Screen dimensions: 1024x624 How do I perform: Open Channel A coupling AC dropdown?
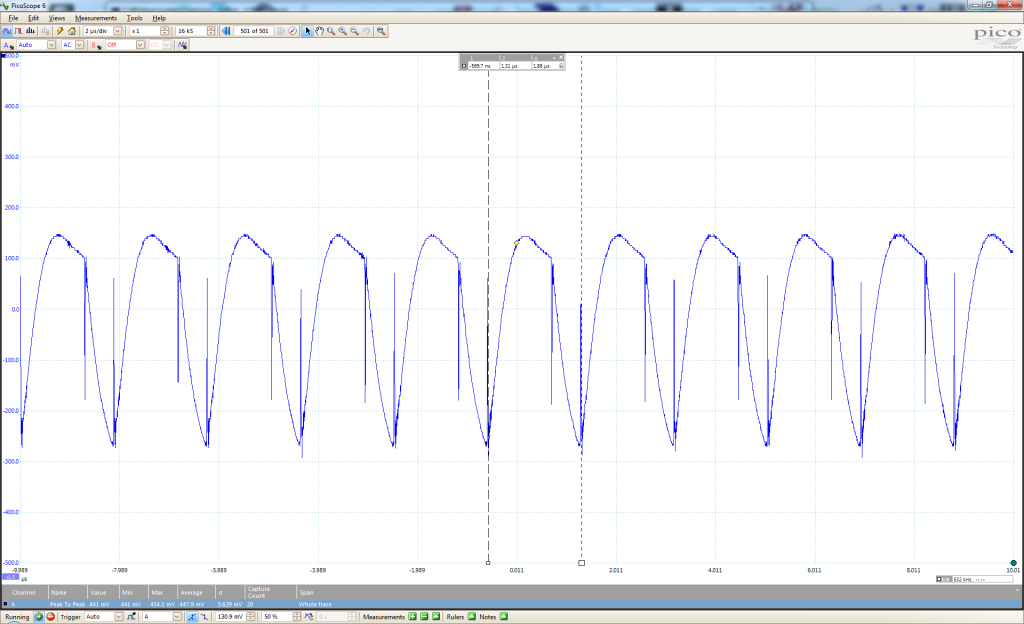click(79, 45)
